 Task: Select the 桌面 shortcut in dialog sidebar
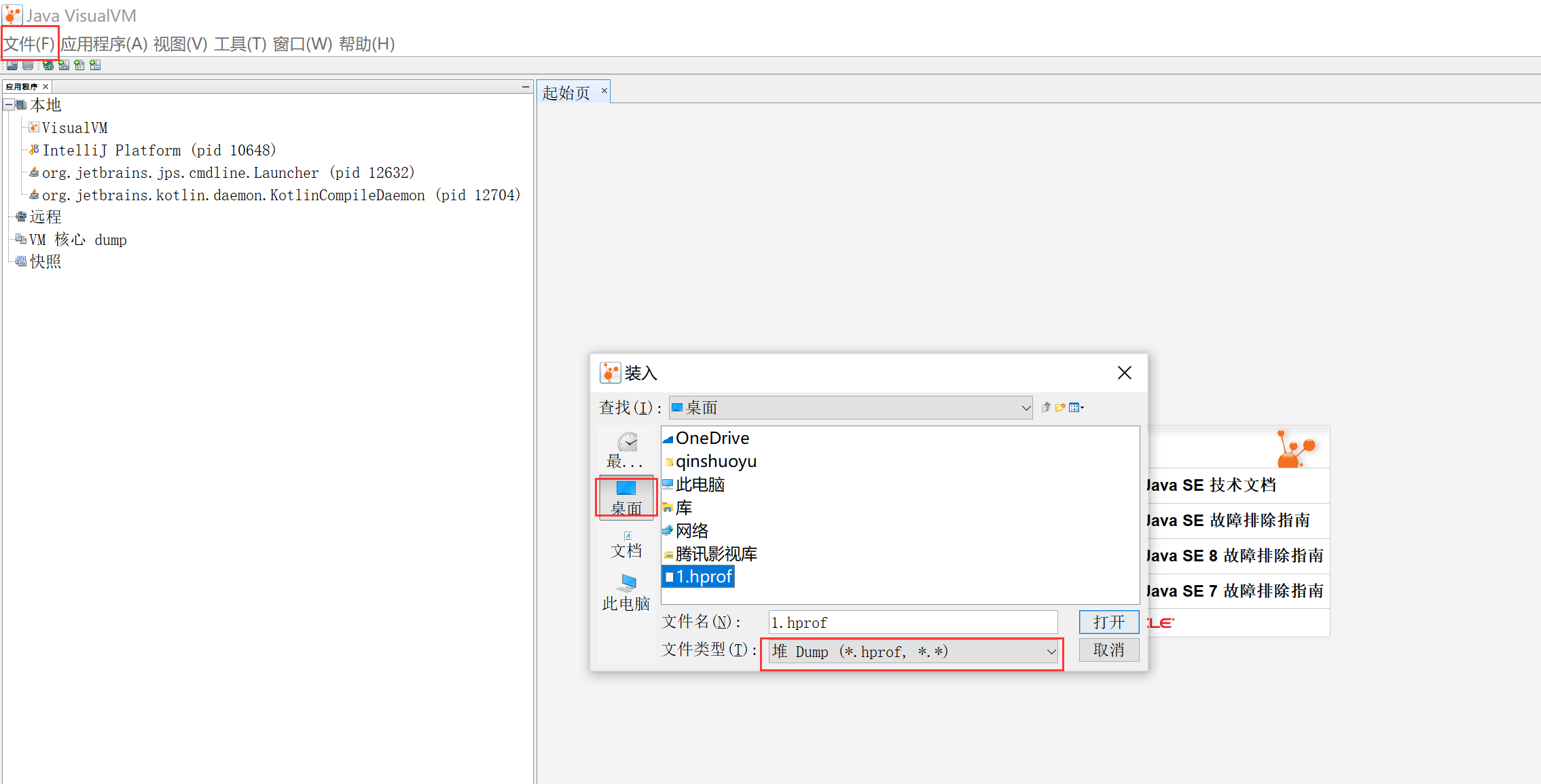tap(626, 498)
